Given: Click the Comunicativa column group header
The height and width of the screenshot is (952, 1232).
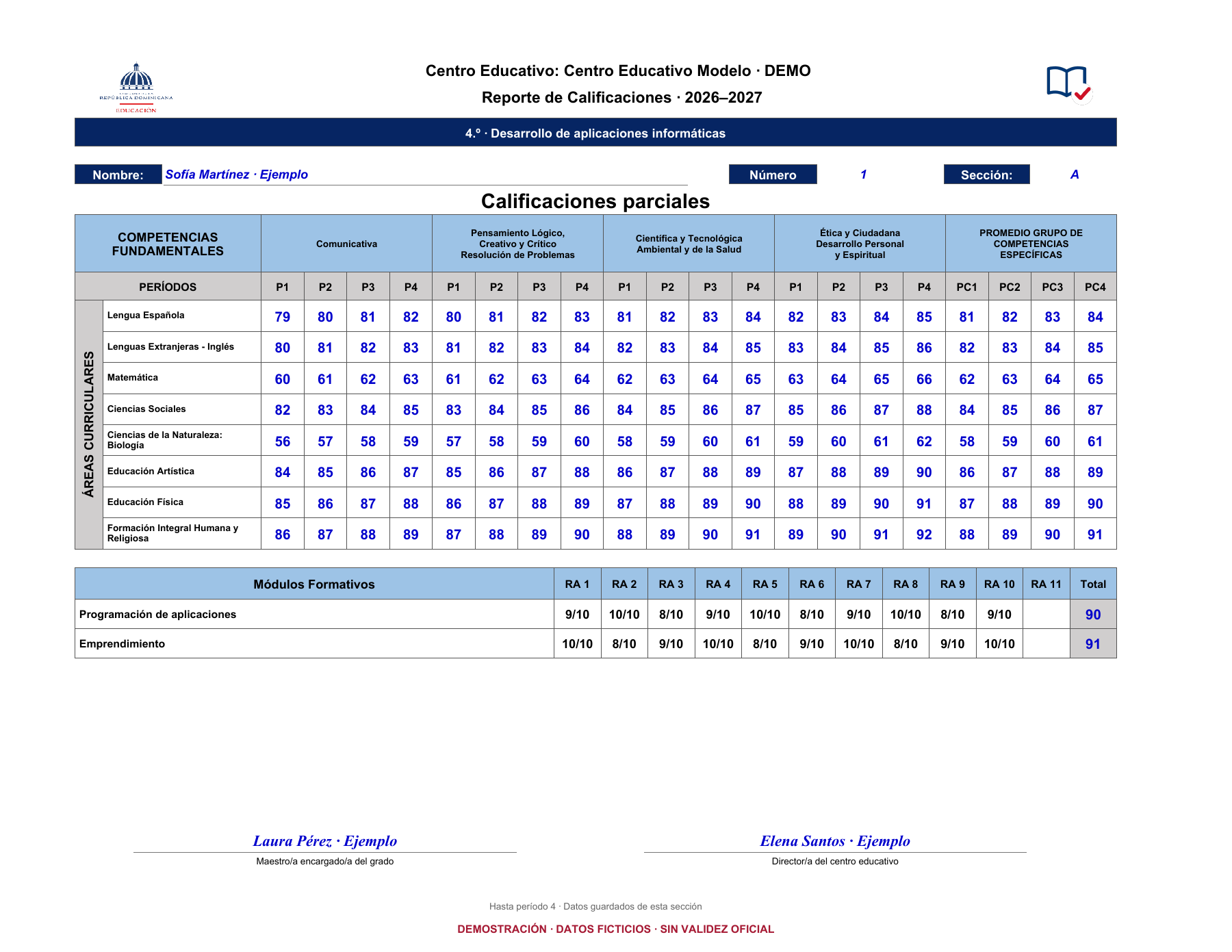Looking at the screenshot, I should (x=346, y=244).
